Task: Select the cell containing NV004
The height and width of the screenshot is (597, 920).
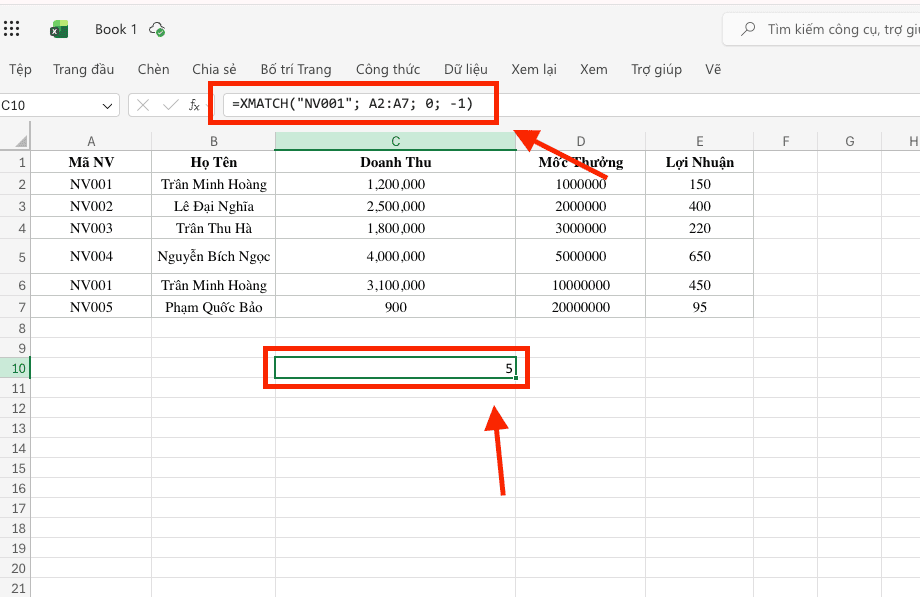Action: (x=91, y=256)
